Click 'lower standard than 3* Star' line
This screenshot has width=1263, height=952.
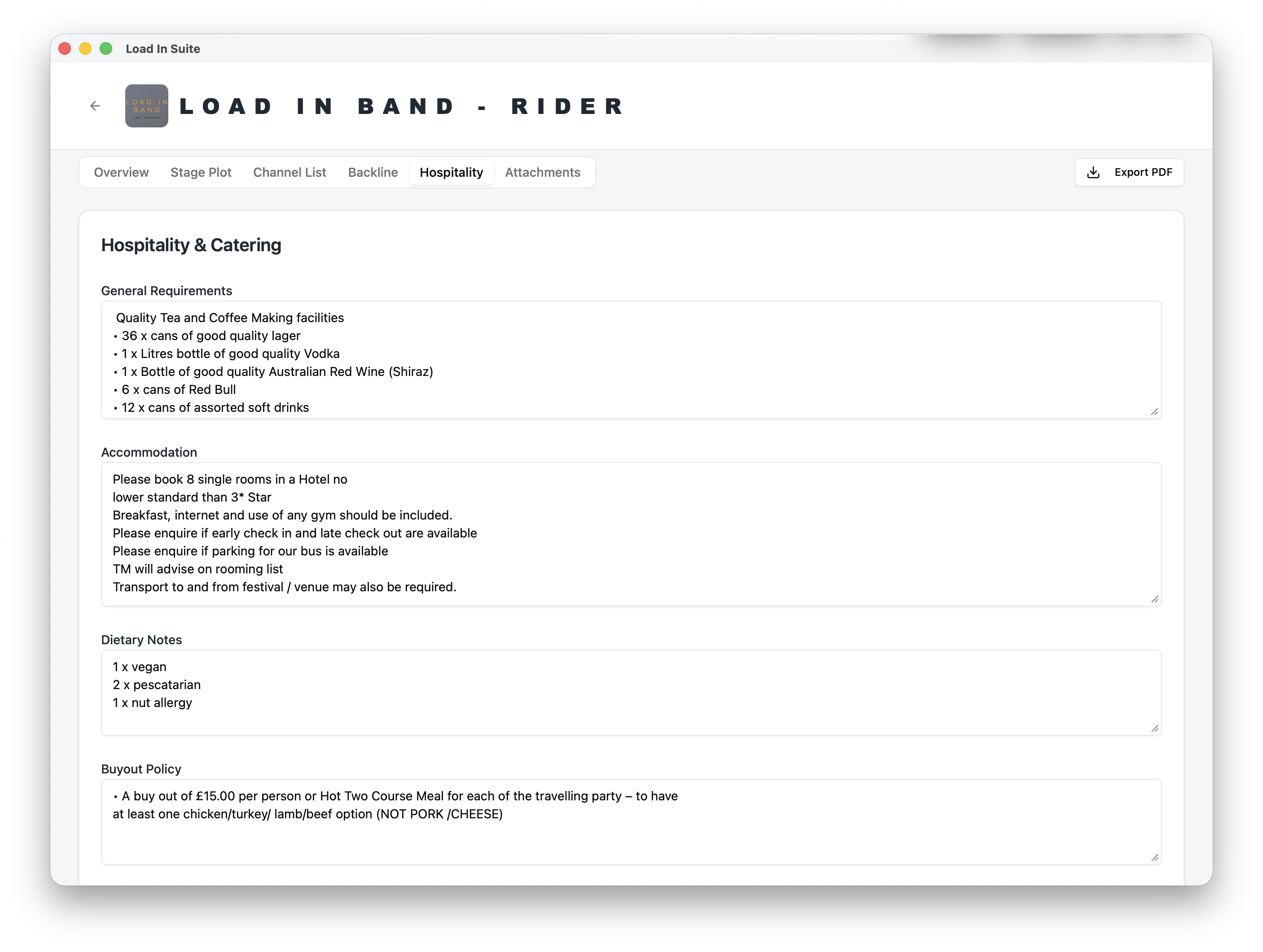click(192, 497)
